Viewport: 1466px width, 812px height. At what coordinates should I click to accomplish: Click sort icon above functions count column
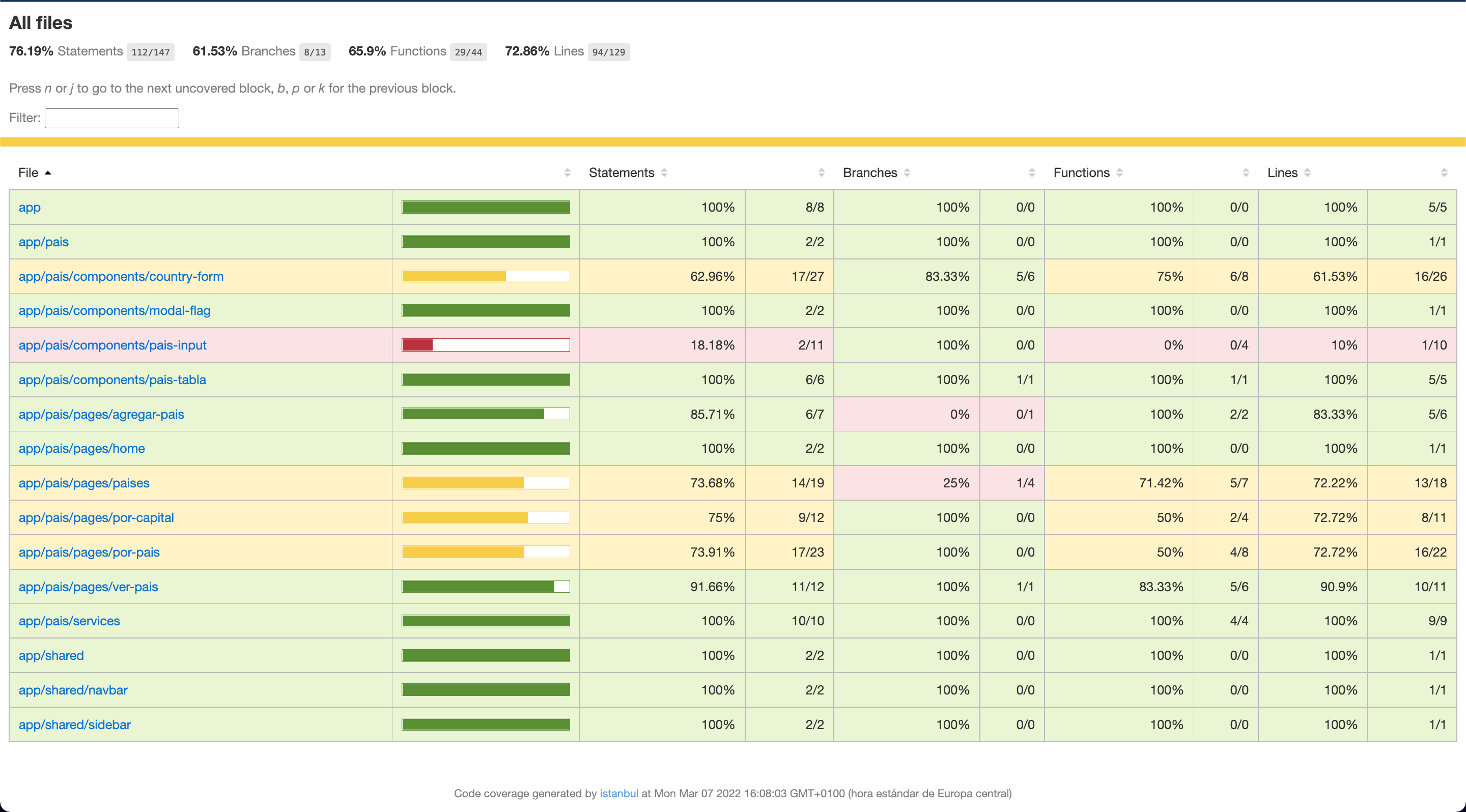point(1246,173)
